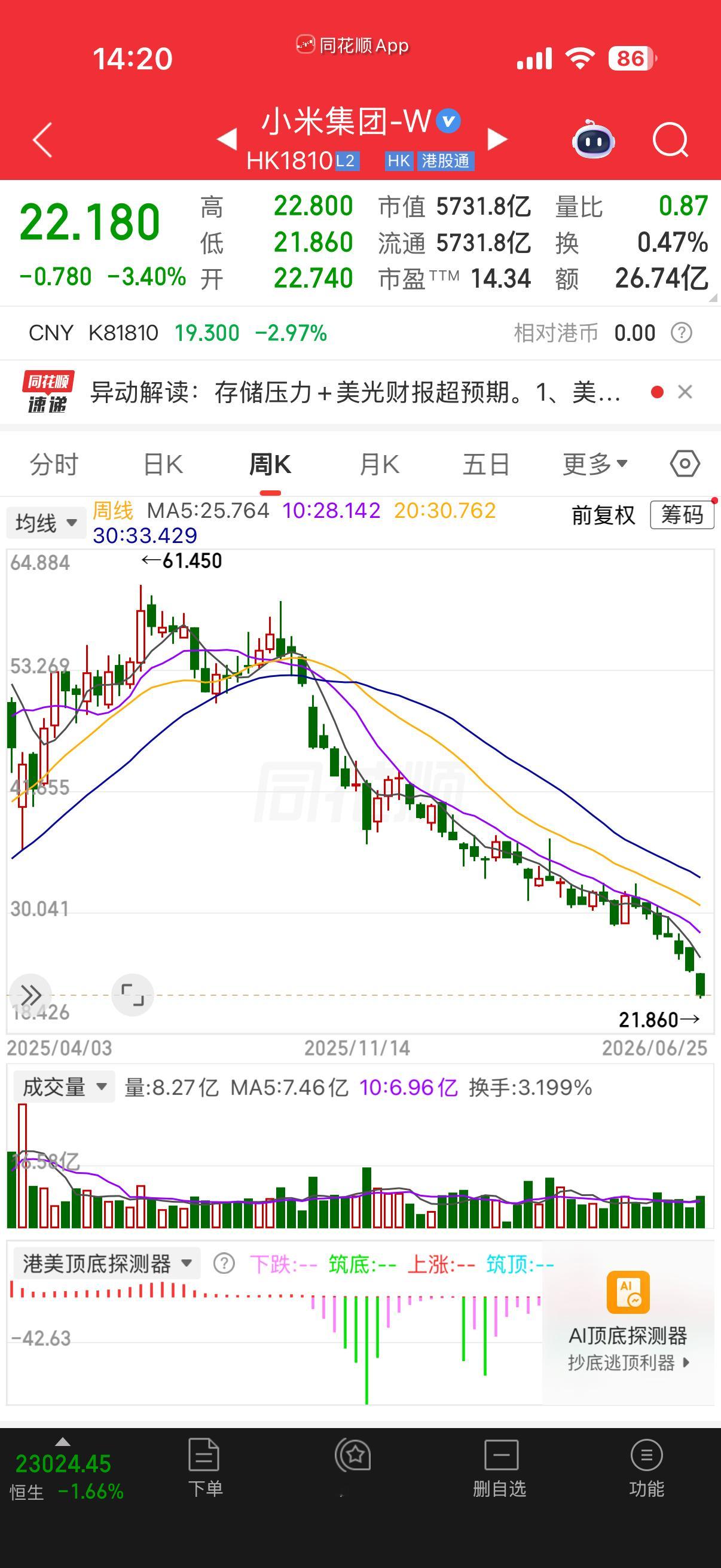Tap the 筑顶 indicator label
This screenshot has height=1568, width=721.
520,1264
